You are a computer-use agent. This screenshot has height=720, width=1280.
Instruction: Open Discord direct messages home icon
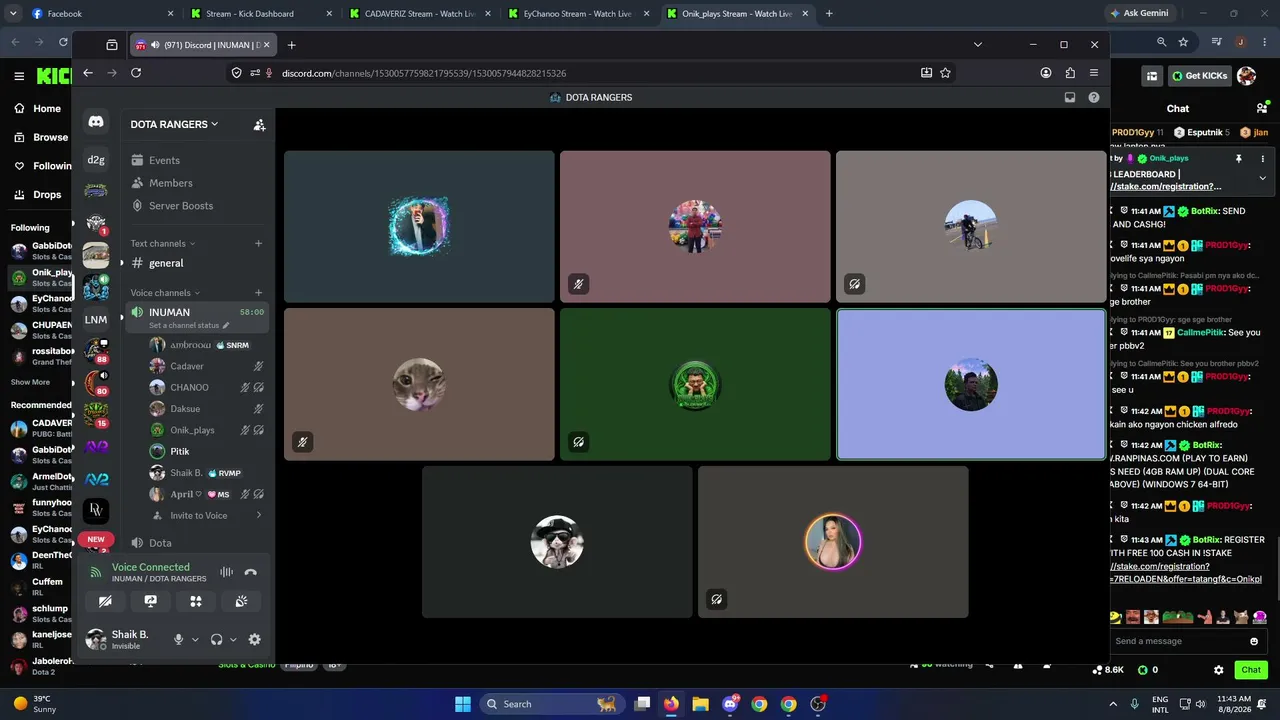pyautogui.click(x=96, y=122)
